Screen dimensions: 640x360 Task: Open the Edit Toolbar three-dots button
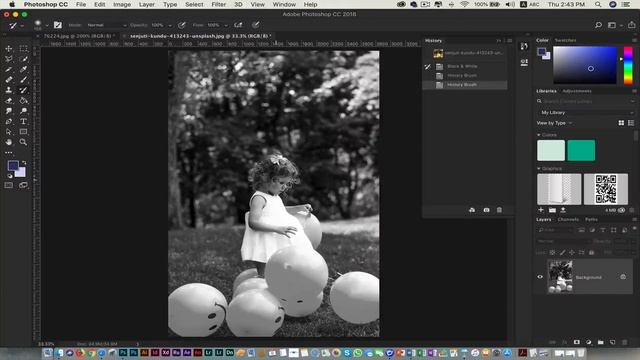[9, 153]
